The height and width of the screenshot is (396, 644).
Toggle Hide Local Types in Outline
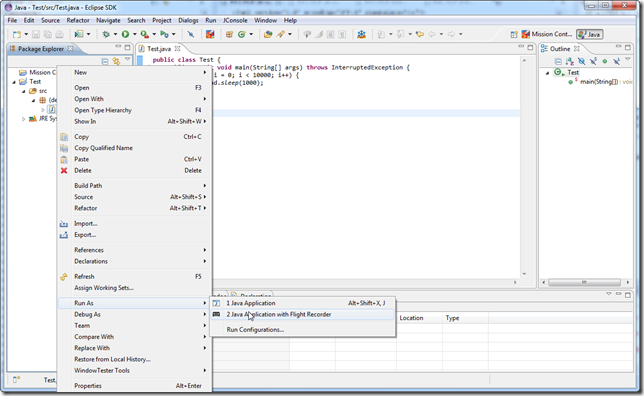[616, 61]
